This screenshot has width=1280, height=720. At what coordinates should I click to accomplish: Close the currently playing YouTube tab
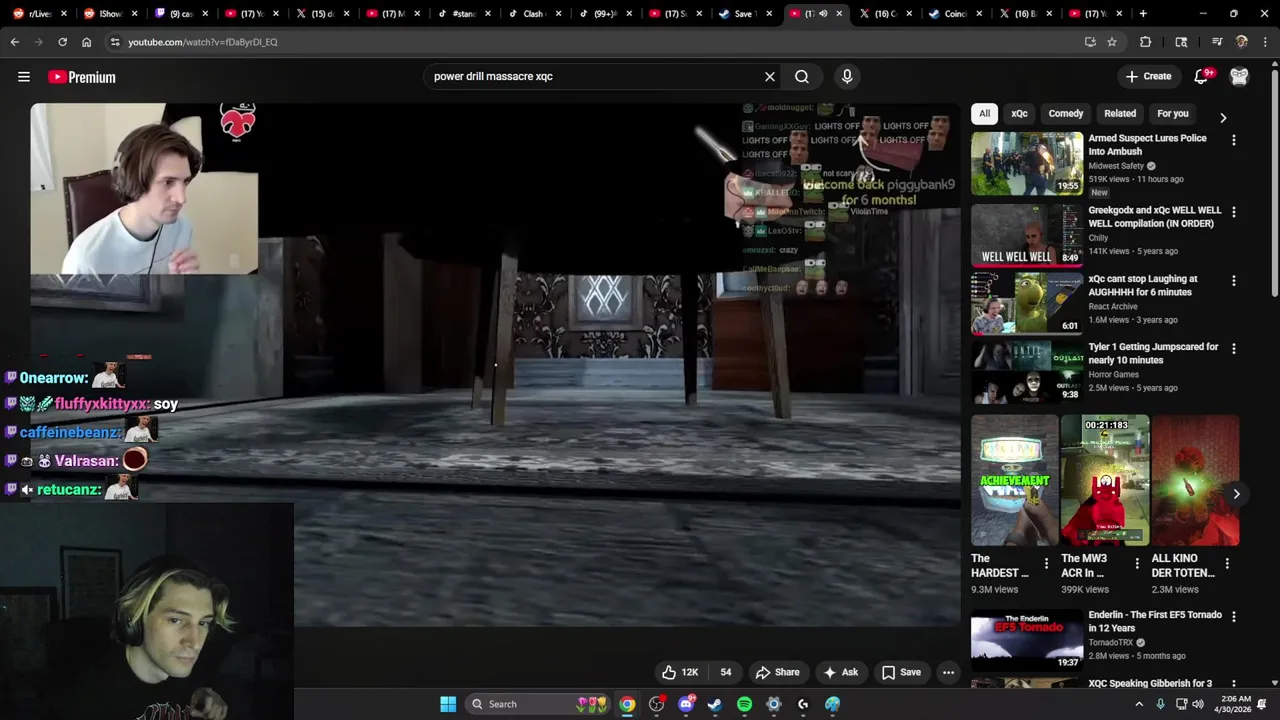pyautogui.click(x=839, y=14)
